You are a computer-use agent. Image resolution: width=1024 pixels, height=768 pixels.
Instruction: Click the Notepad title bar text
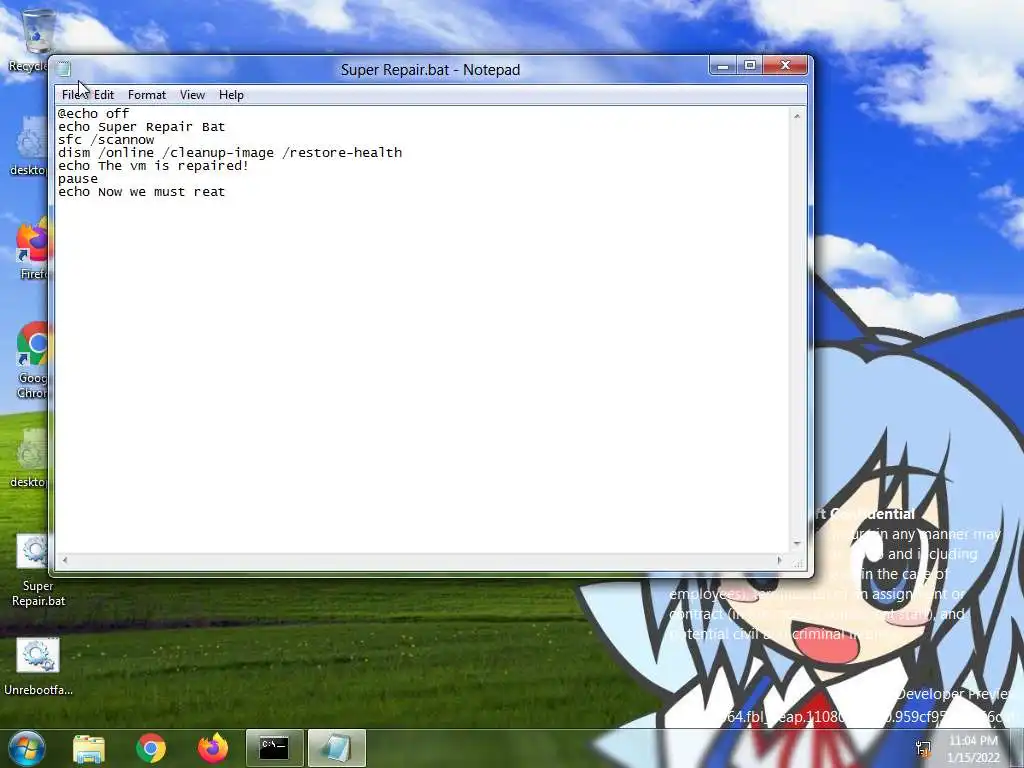tap(430, 69)
